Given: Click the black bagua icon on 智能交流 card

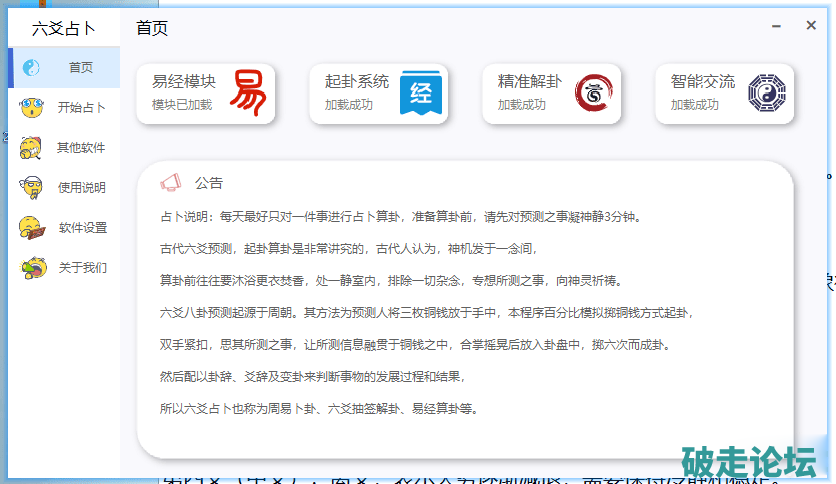Looking at the screenshot, I should (x=767, y=94).
